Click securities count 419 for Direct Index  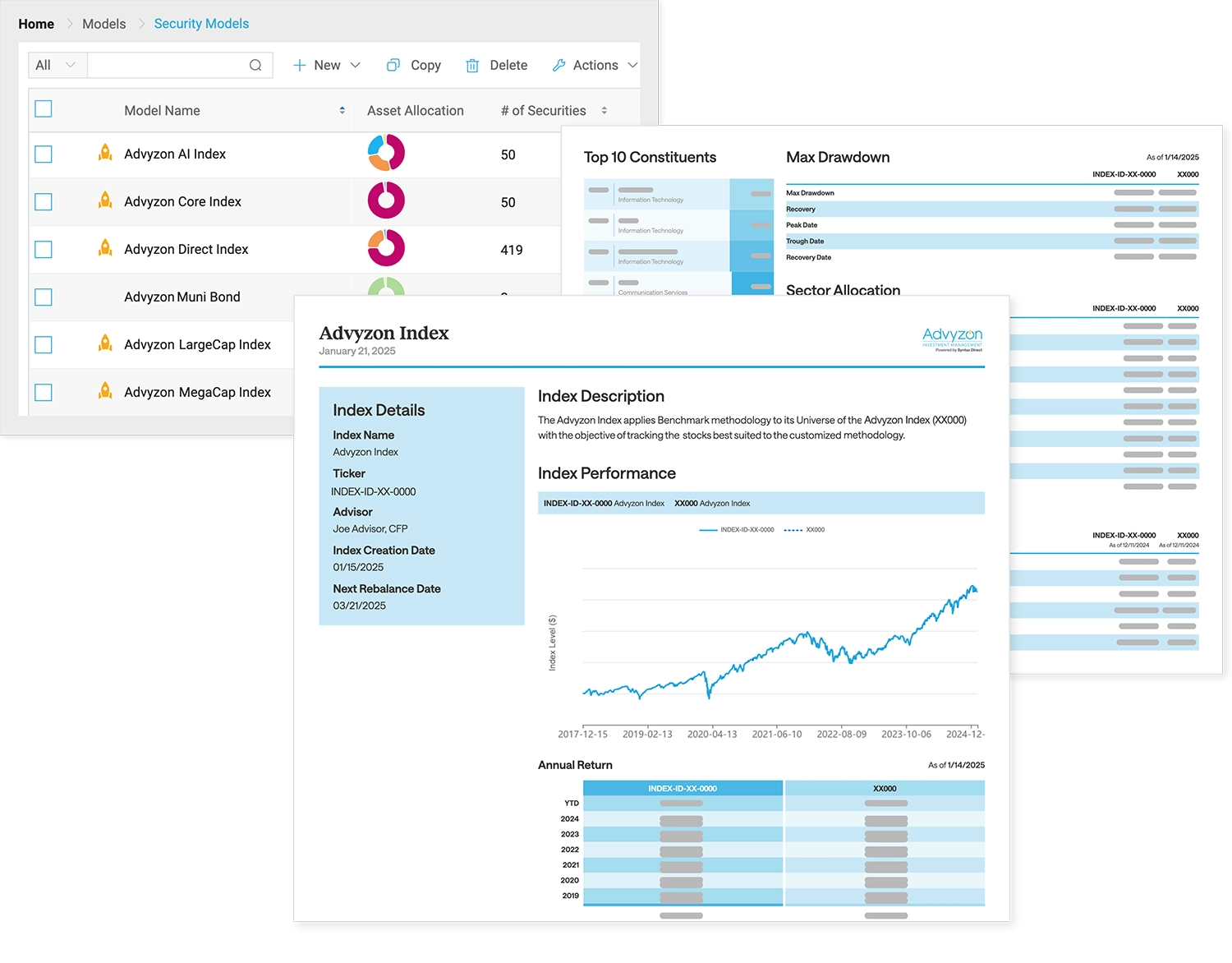pos(512,250)
